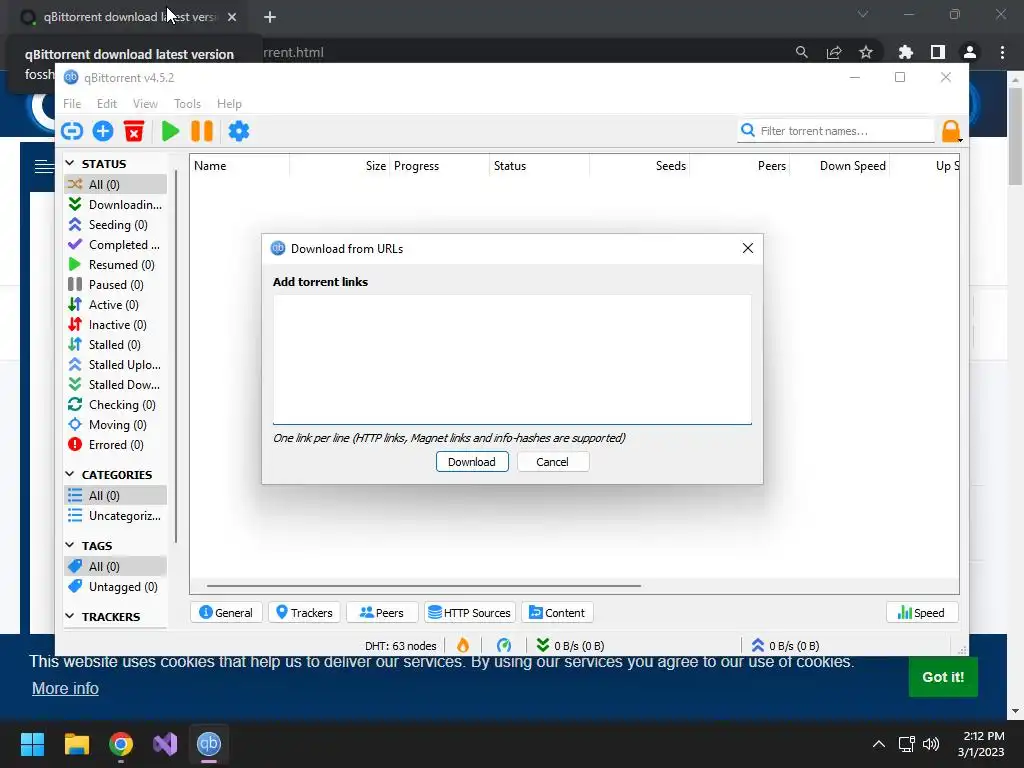Click the Download button in dialog
1024x768 pixels.
472,462
